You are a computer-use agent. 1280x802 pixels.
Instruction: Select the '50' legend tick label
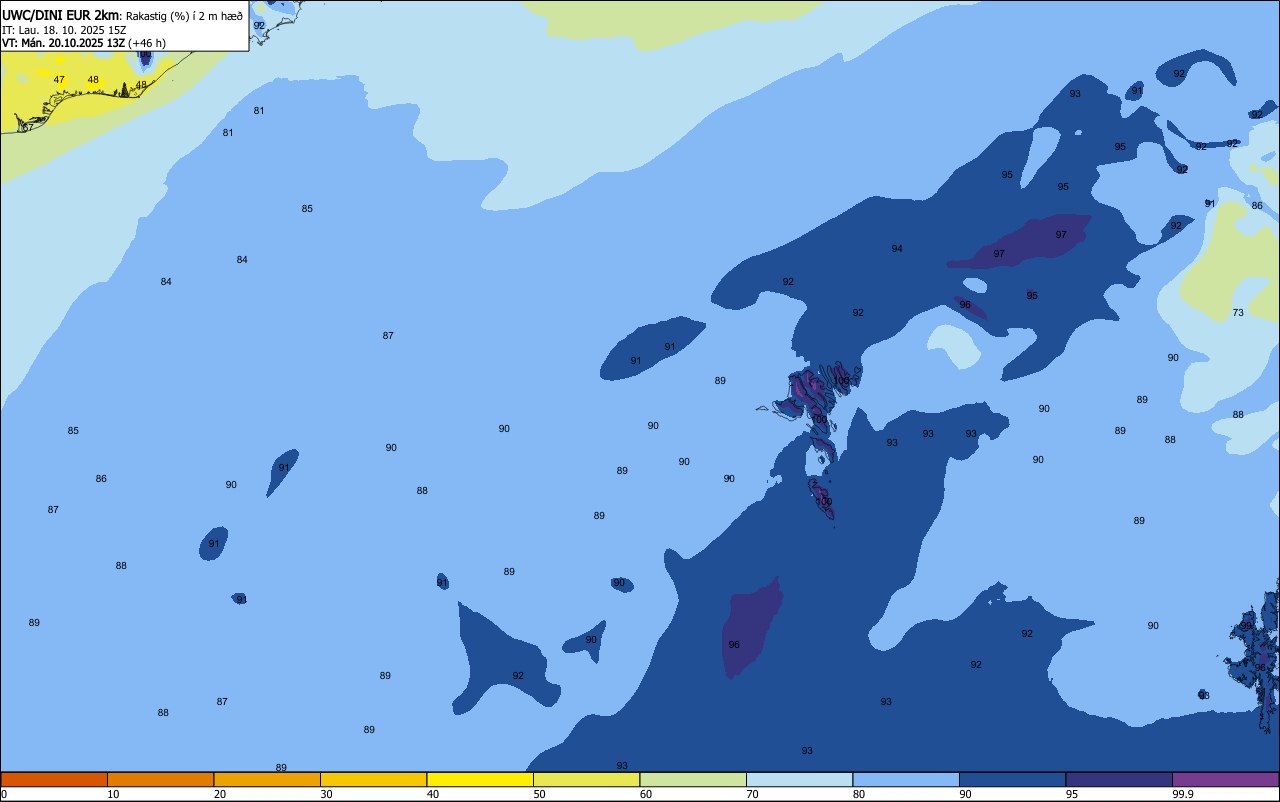click(x=539, y=794)
